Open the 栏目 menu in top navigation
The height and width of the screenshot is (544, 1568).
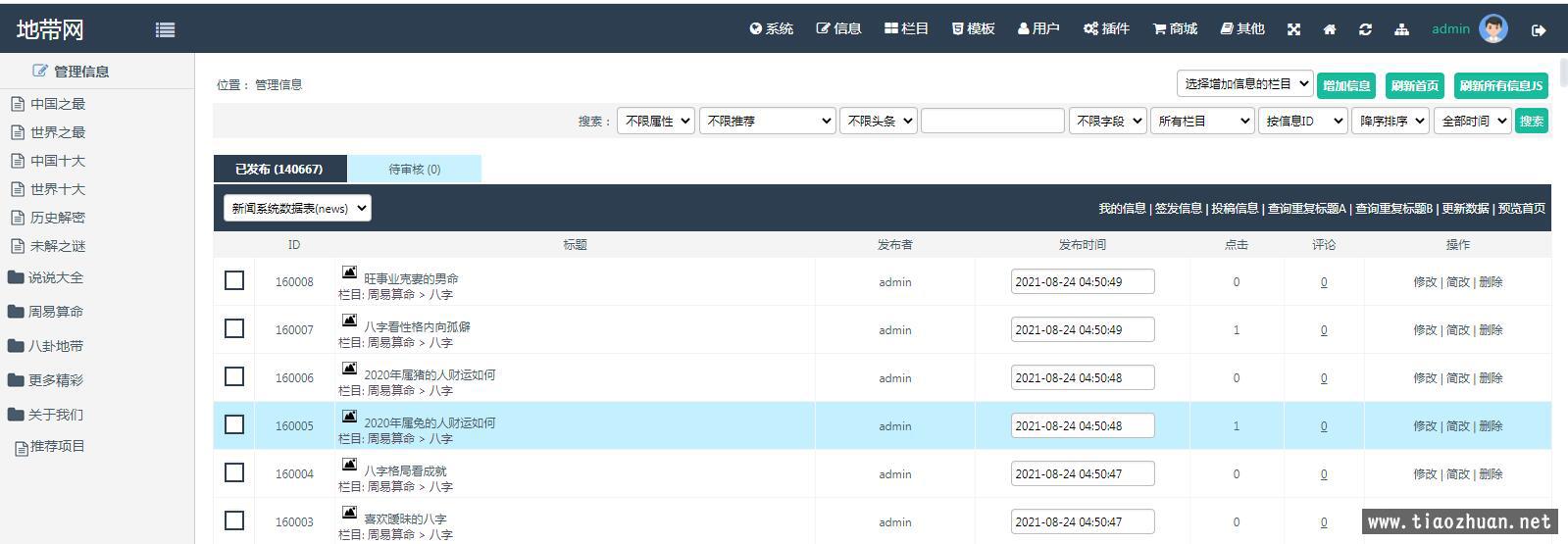[906, 29]
